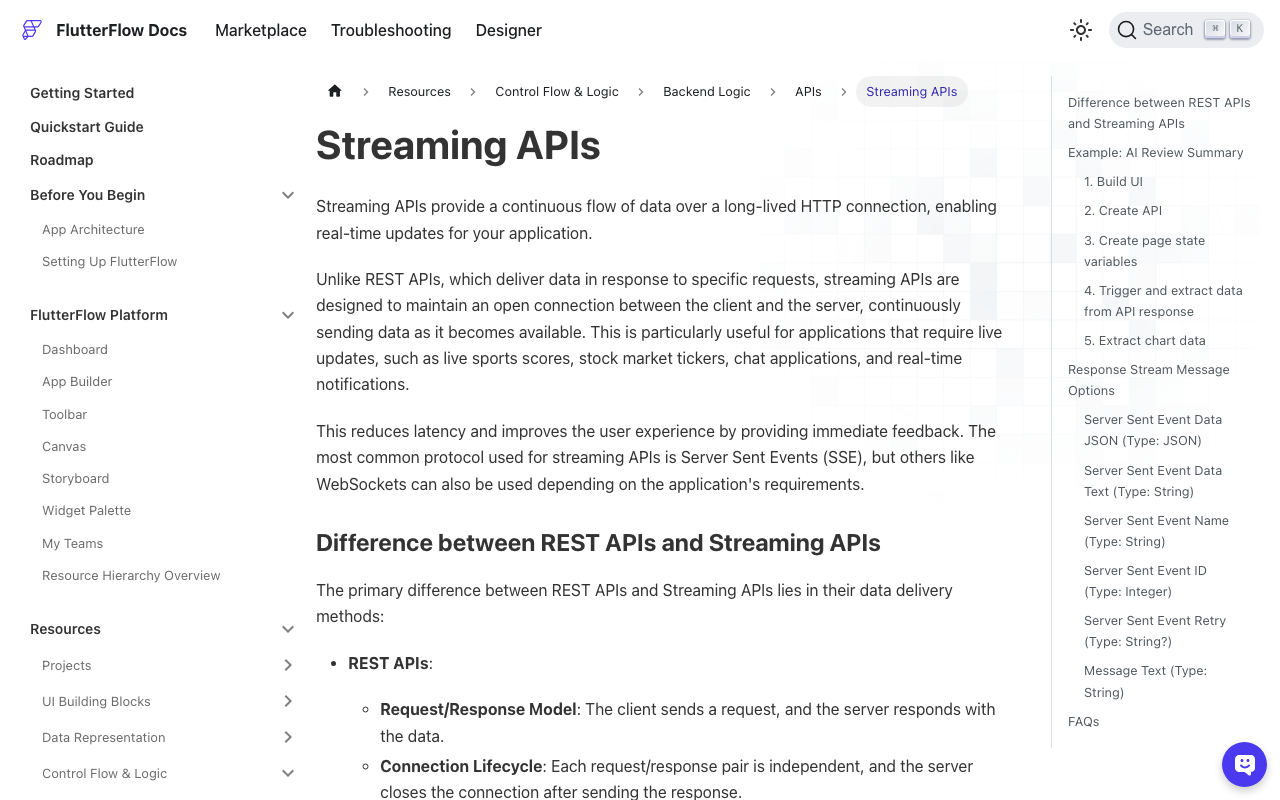Jump to 3. Create page state variables

1144,251
